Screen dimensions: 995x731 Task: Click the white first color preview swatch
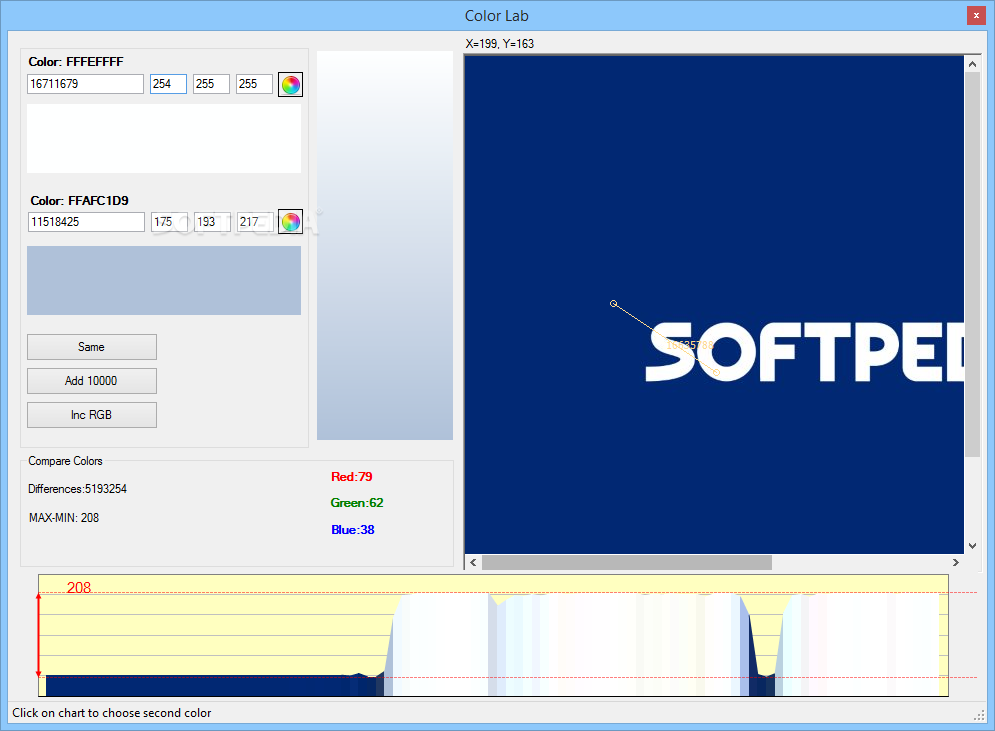click(x=164, y=138)
